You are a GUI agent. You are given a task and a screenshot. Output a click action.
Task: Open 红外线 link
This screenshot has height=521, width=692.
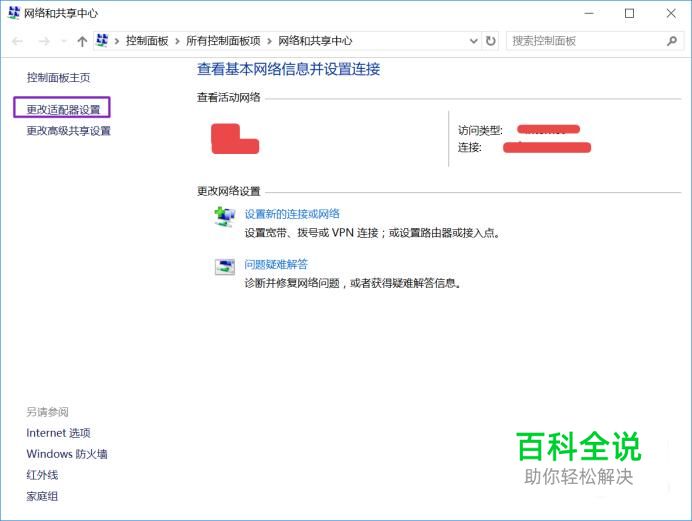point(42,475)
